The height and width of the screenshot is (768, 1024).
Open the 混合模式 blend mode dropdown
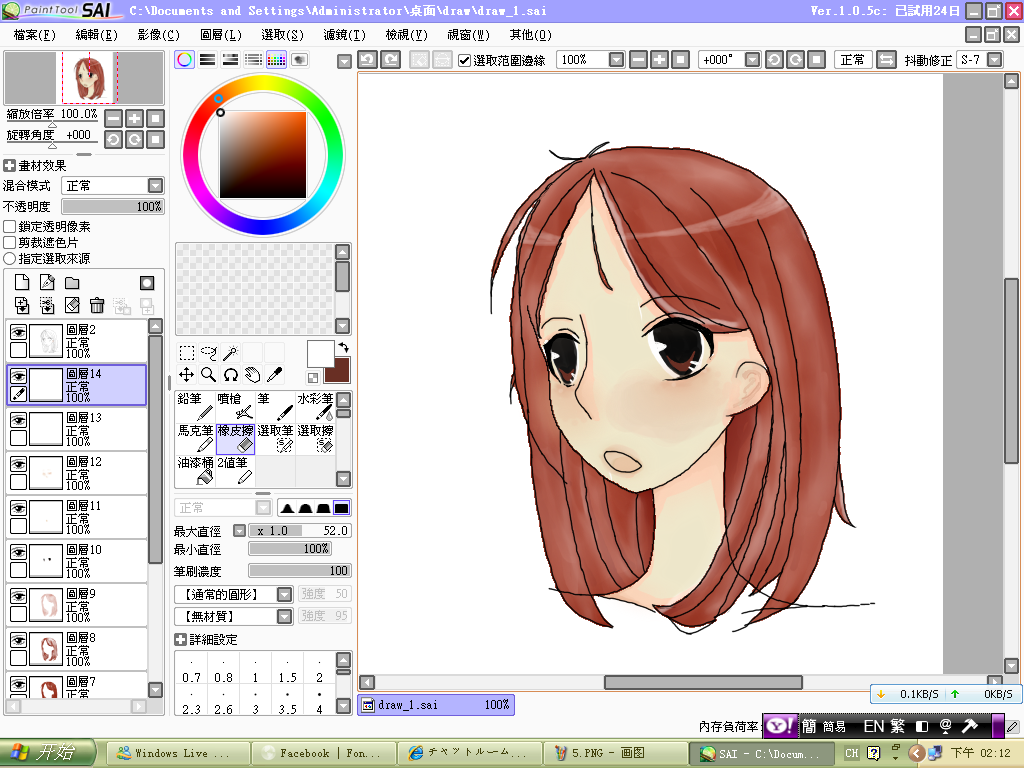155,185
